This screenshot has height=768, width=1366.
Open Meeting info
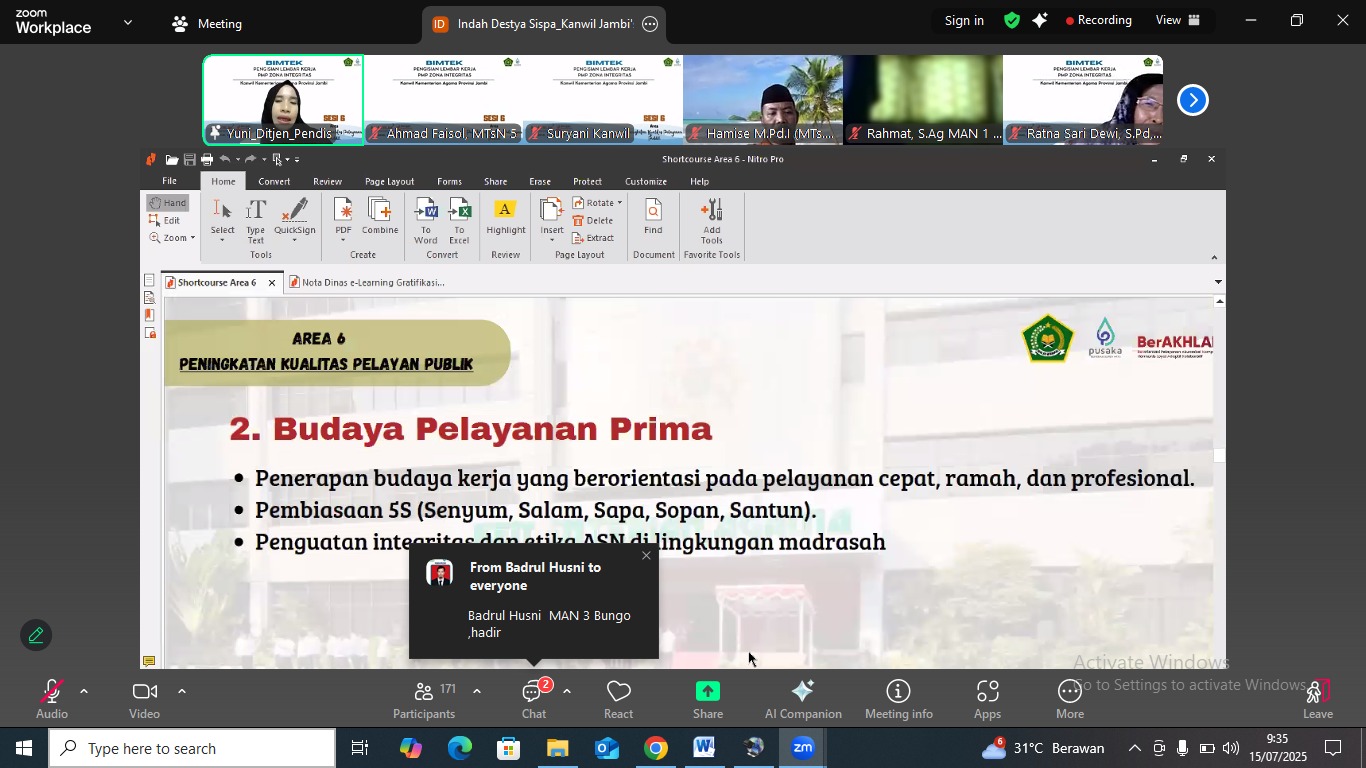(898, 698)
